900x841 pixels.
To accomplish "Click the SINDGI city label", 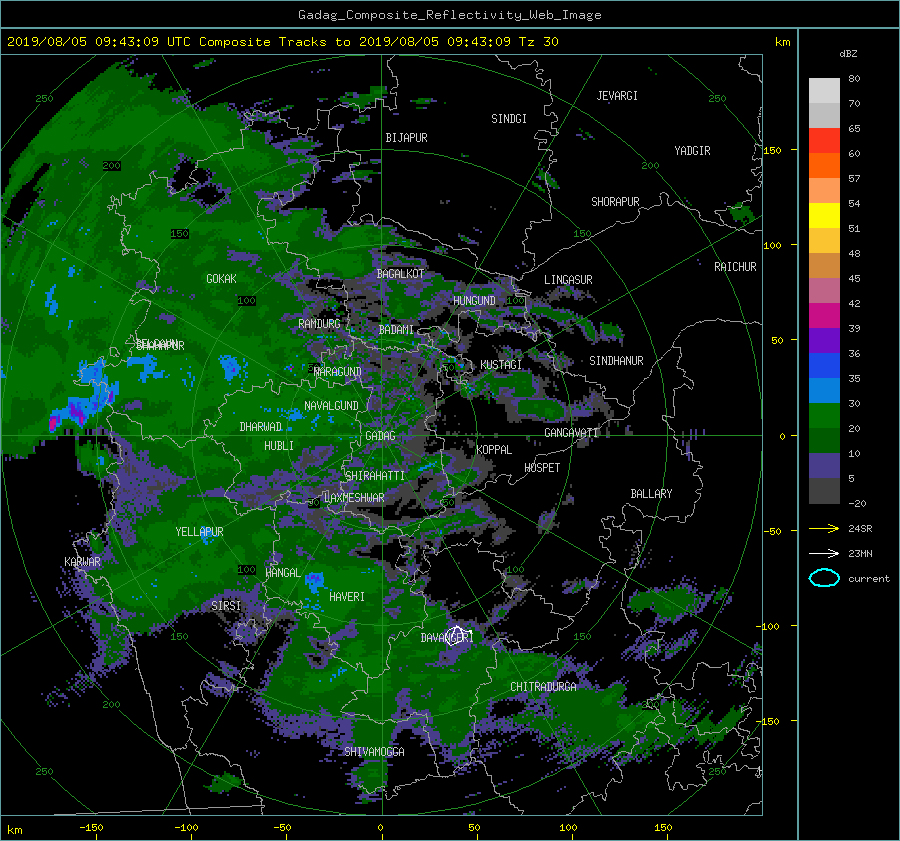I will click(509, 119).
